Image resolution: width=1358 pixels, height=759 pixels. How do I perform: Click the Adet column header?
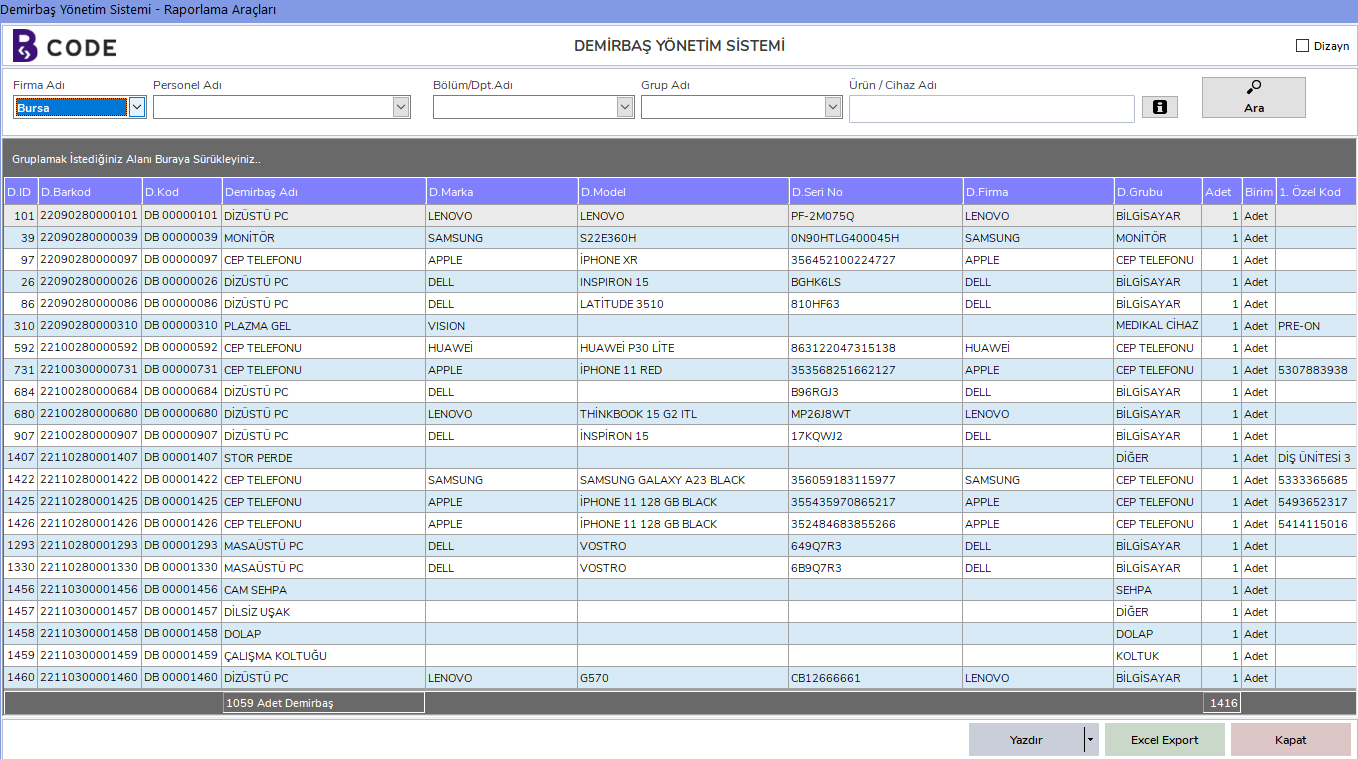(1222, 192)
